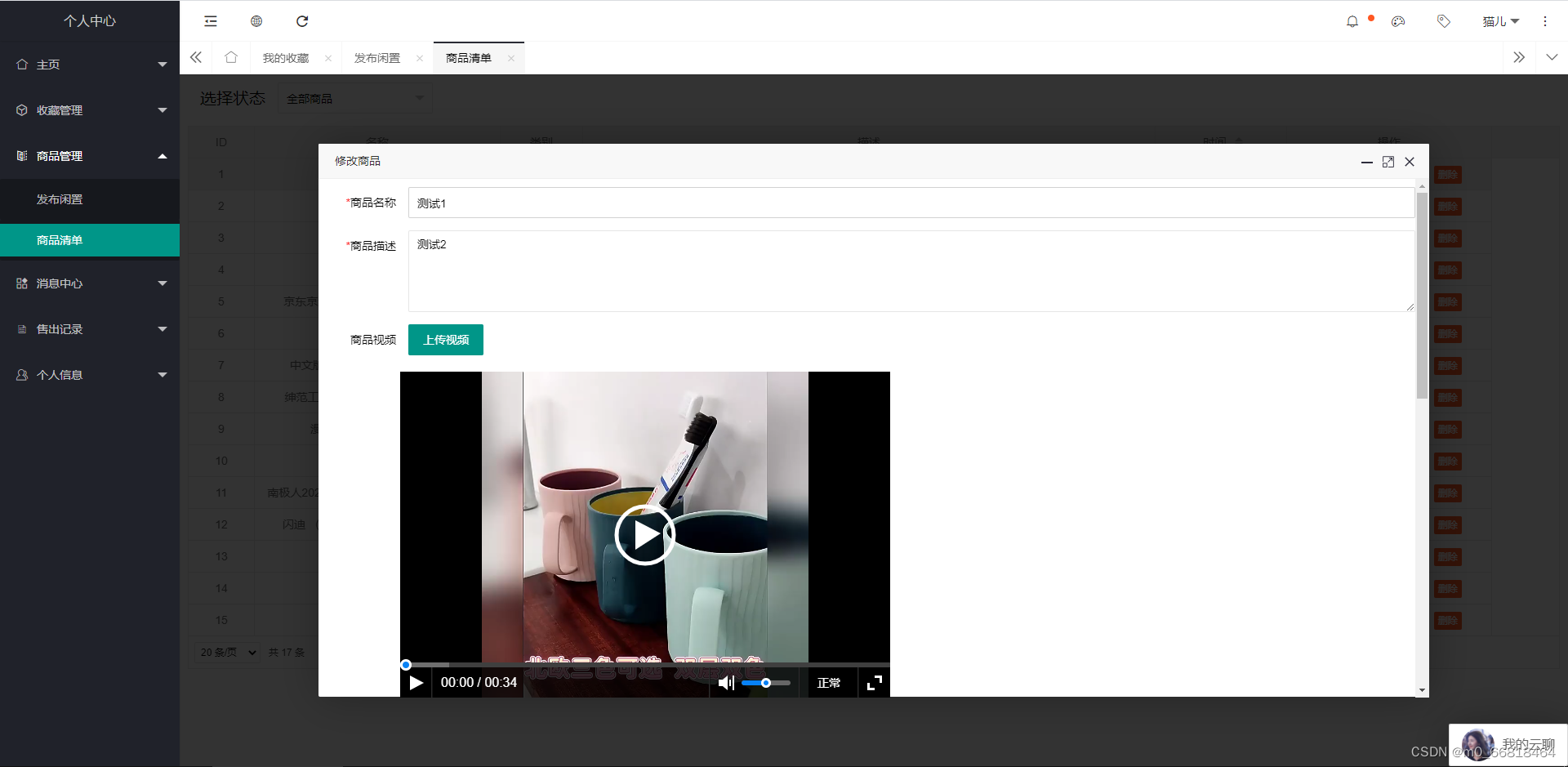Open the 全部商品 status dropdown
Screen dimensions: 1568x767
[354, 99]
